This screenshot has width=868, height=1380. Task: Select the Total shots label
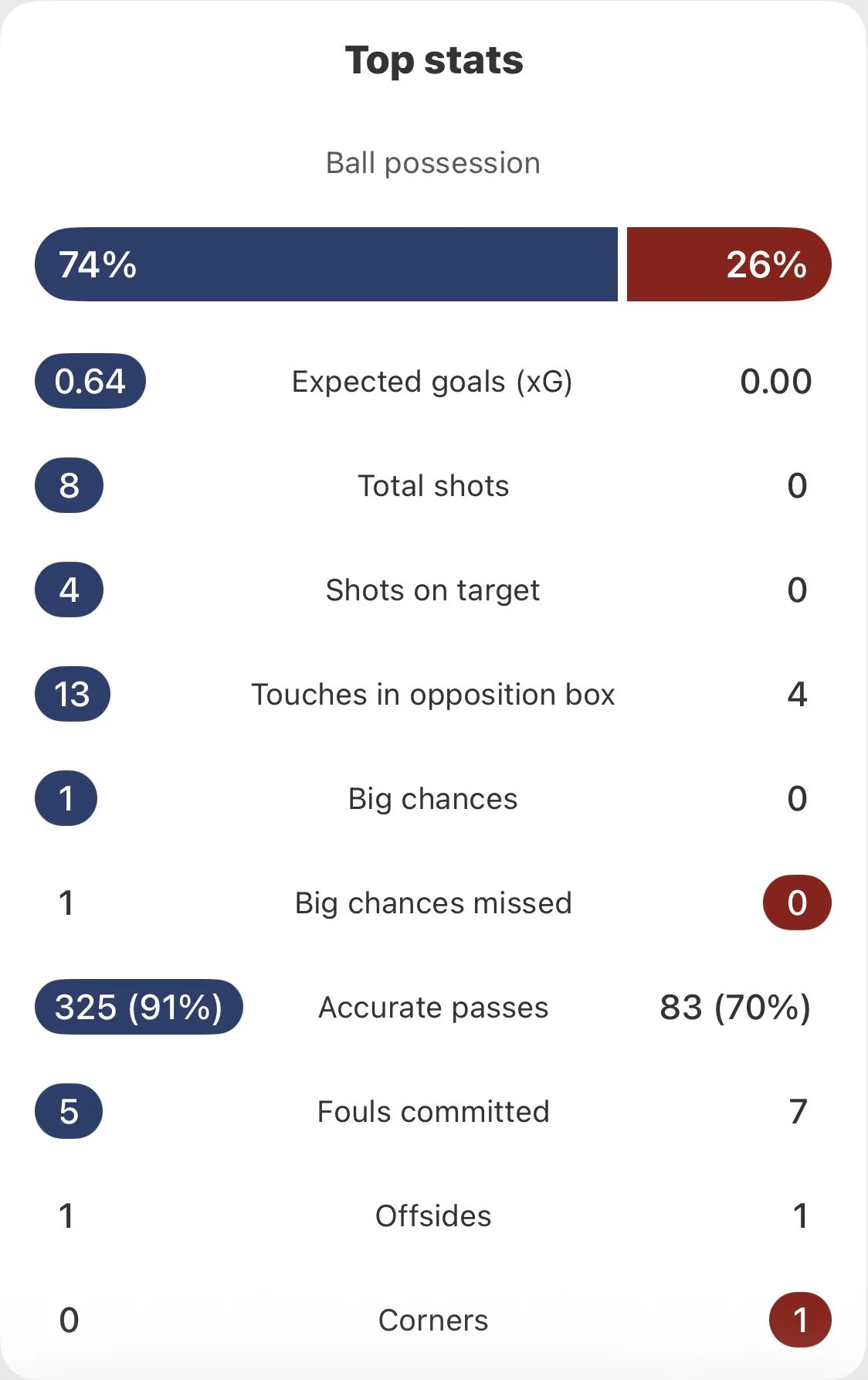[433, 486]
